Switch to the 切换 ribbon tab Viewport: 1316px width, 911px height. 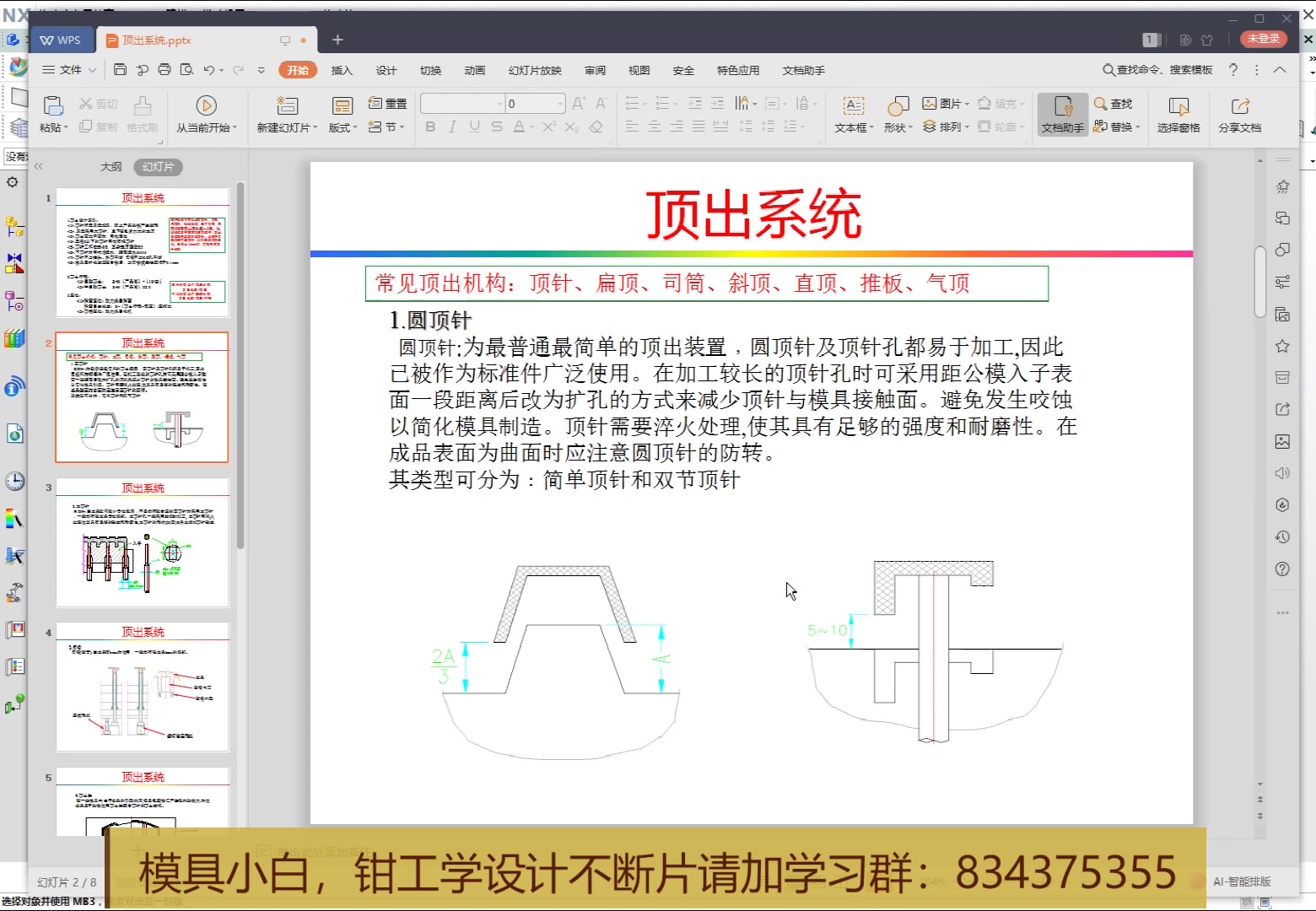pyautogui.click(x=431, y=70)
